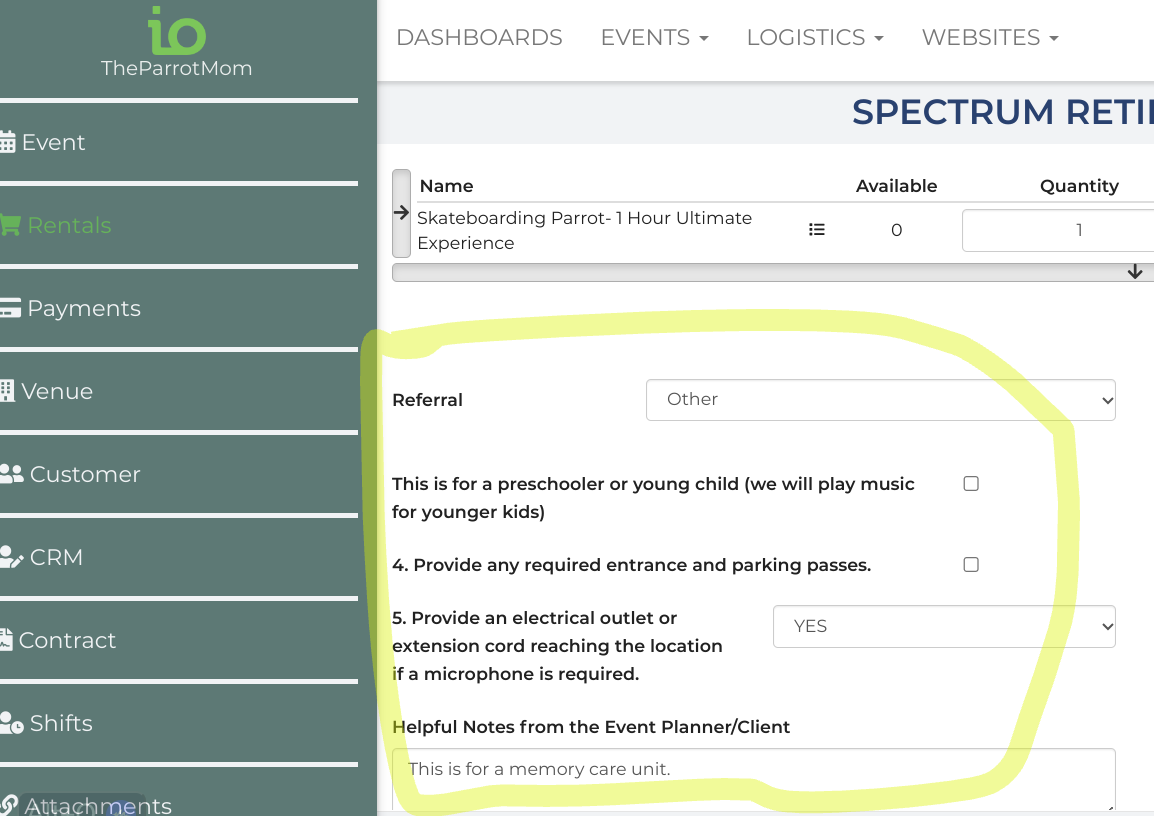The height and width of the screenshot is (816, 1154).
Task: Go to DASHBOARDS page
Action: coord(479,38)
